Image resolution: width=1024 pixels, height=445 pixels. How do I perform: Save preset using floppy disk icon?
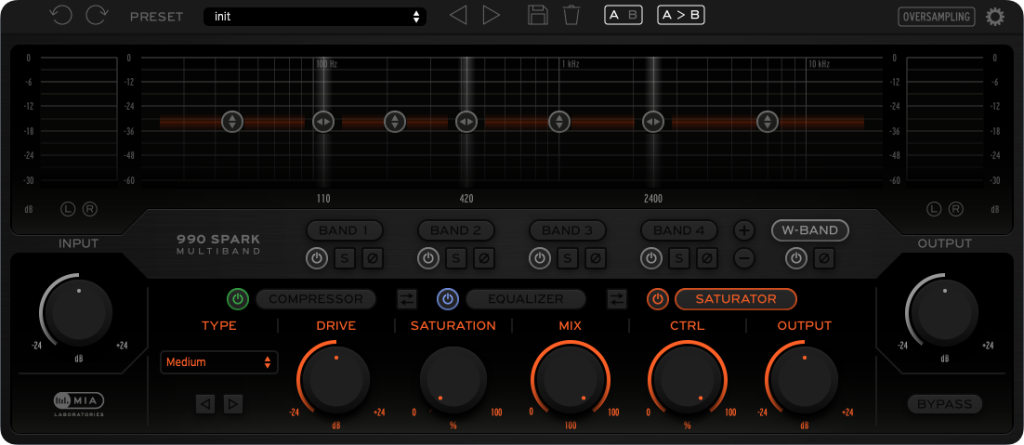tap(538, 15)
